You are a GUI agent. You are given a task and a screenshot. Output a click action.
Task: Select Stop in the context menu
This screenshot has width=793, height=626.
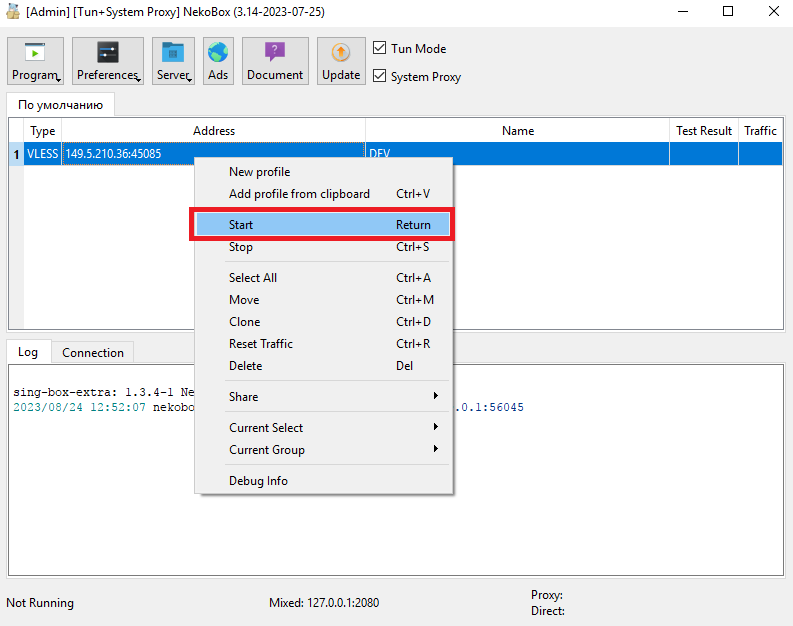click(x=323, y=247)
